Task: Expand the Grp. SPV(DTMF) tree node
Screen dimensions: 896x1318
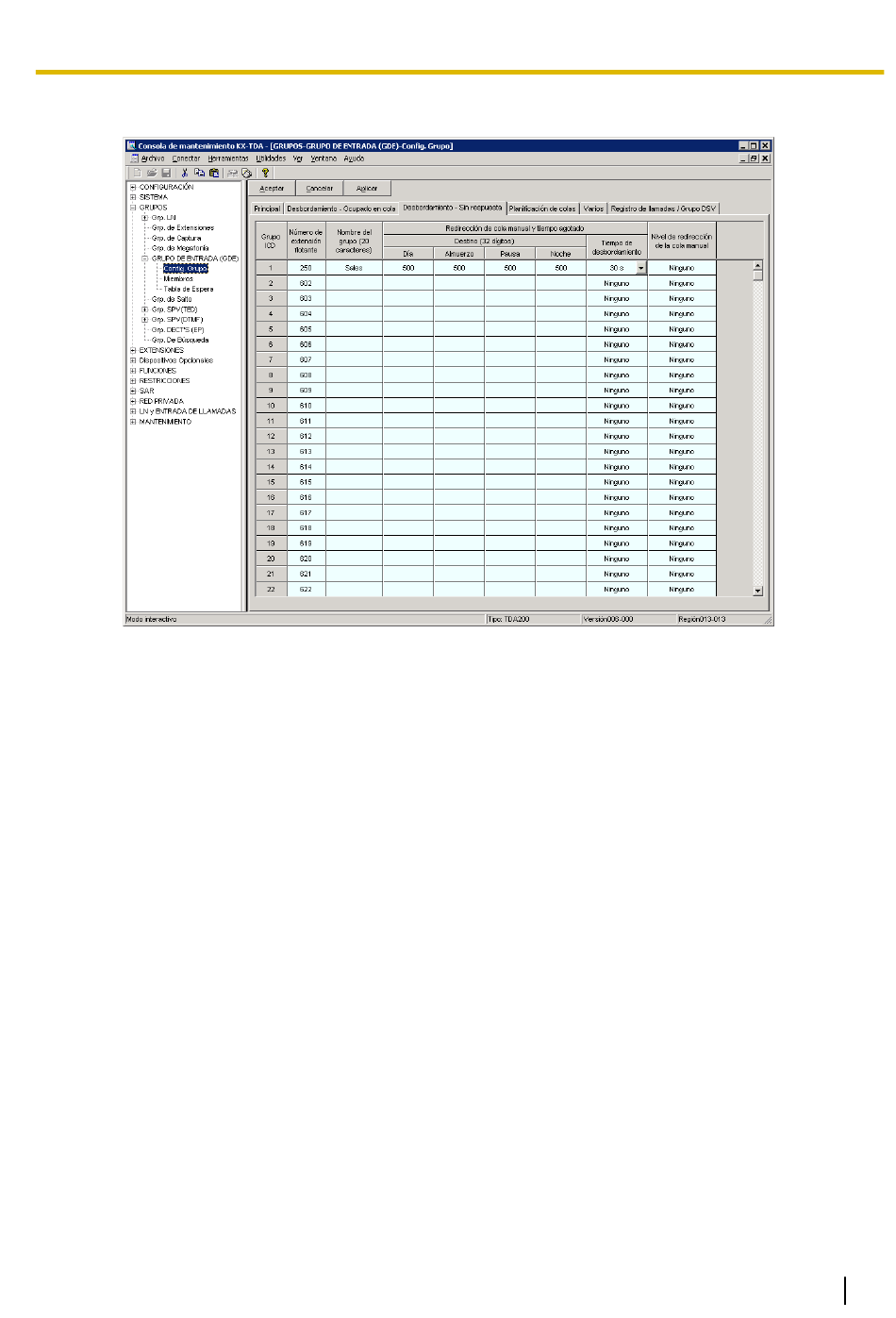Action: tap(145, 320)
